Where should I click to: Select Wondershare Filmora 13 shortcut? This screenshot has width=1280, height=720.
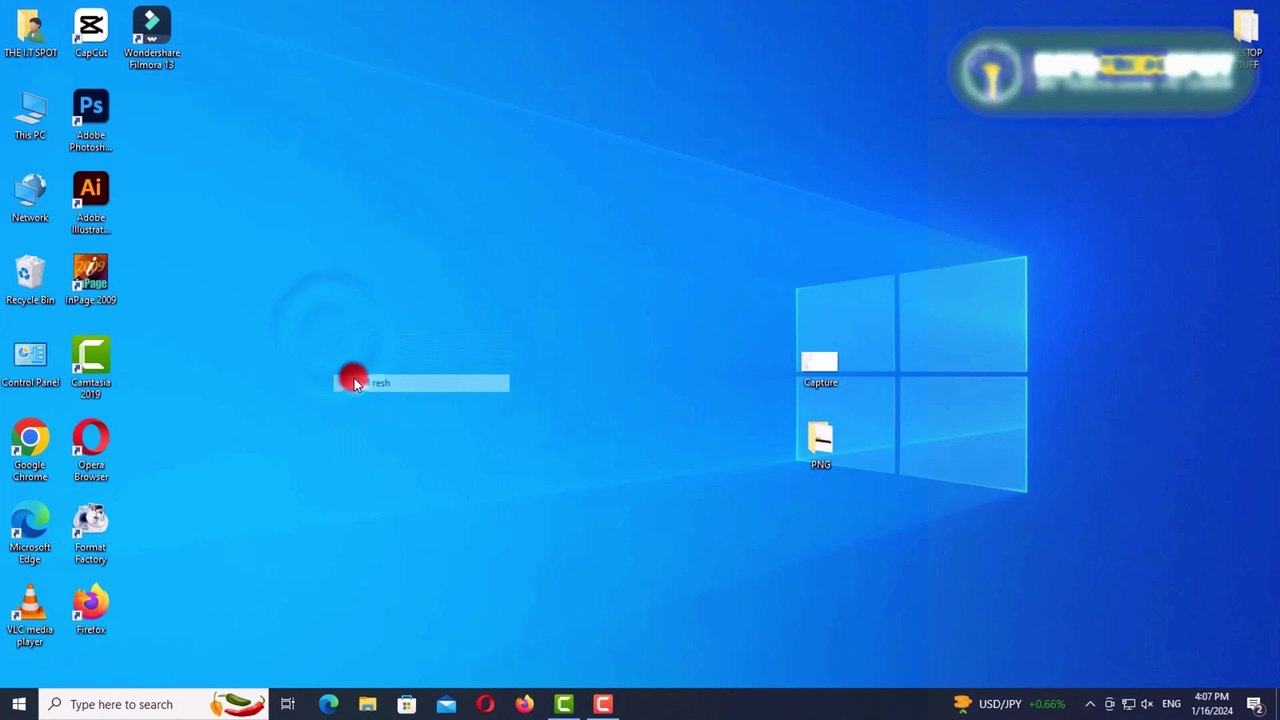[152, 39]
